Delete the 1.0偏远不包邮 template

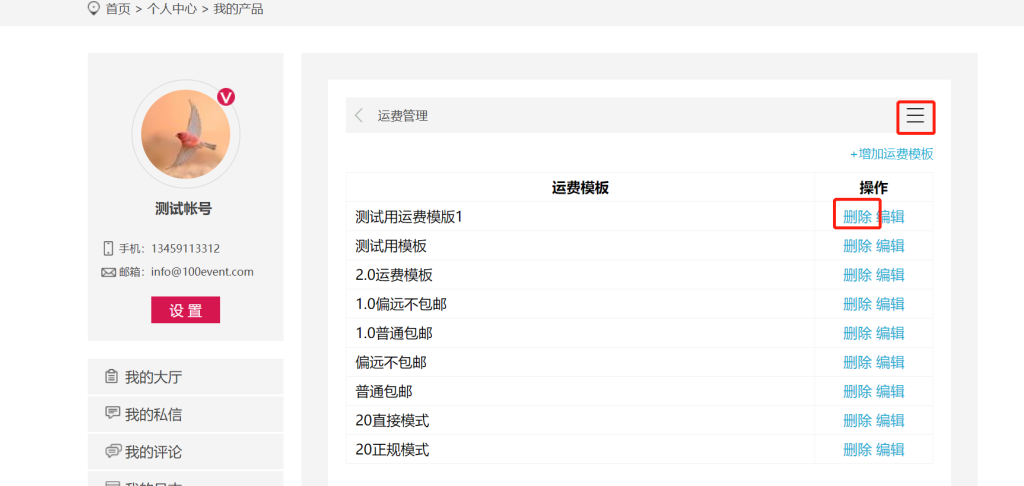(x=857, y=304)
